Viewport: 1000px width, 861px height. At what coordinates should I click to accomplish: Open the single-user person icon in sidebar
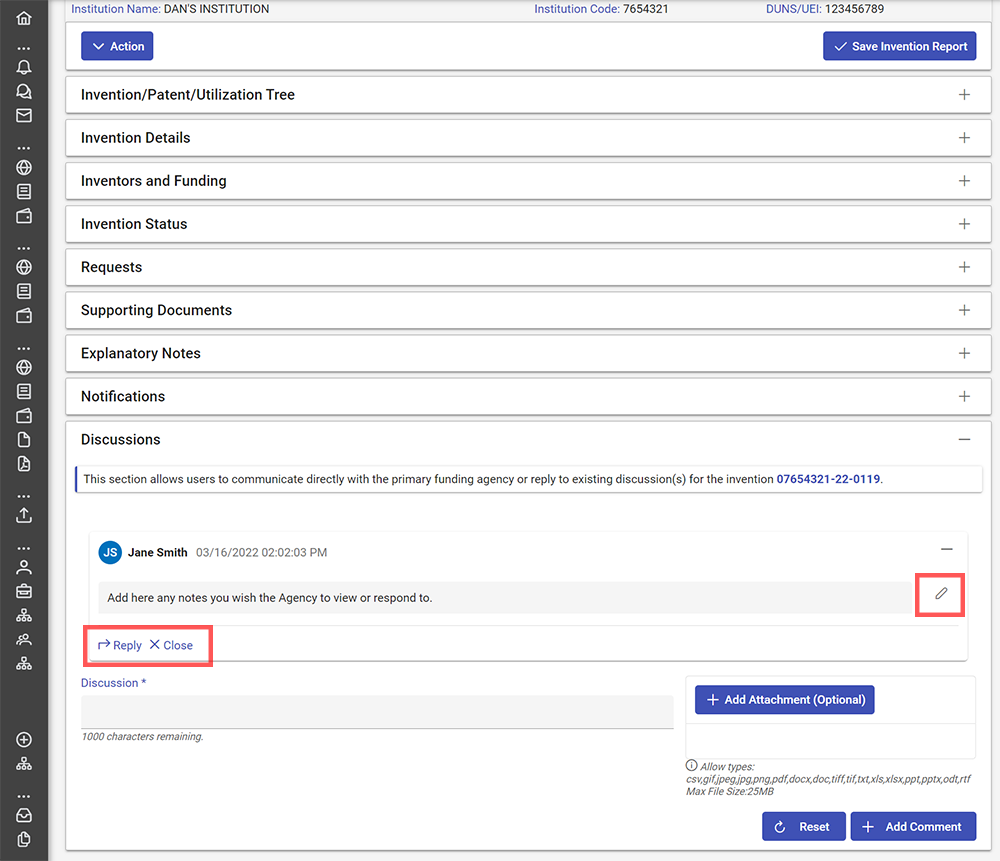click(x=24, y=567)
